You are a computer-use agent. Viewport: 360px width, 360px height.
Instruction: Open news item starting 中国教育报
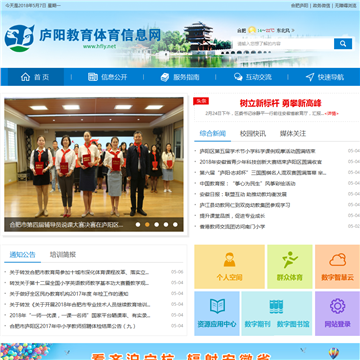[247, 184]
